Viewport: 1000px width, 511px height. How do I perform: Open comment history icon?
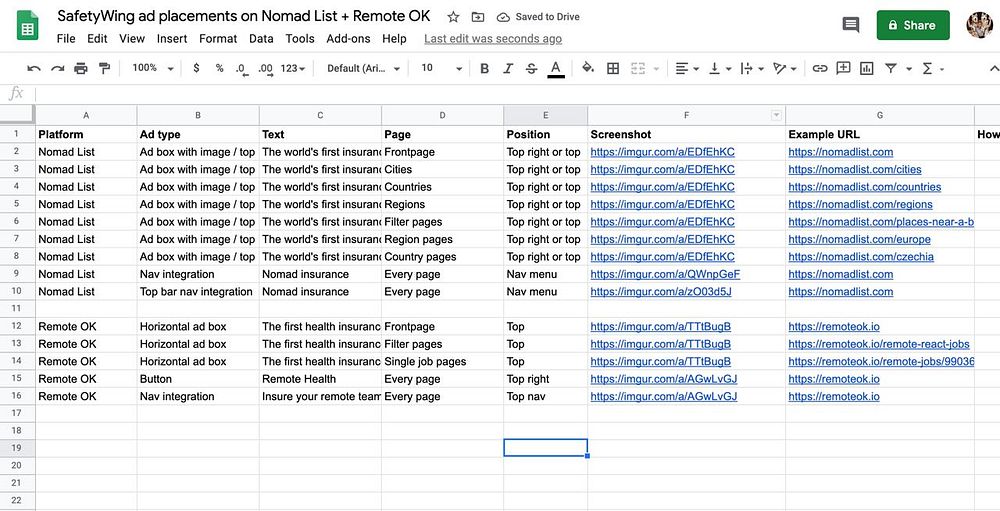(851, 25)
